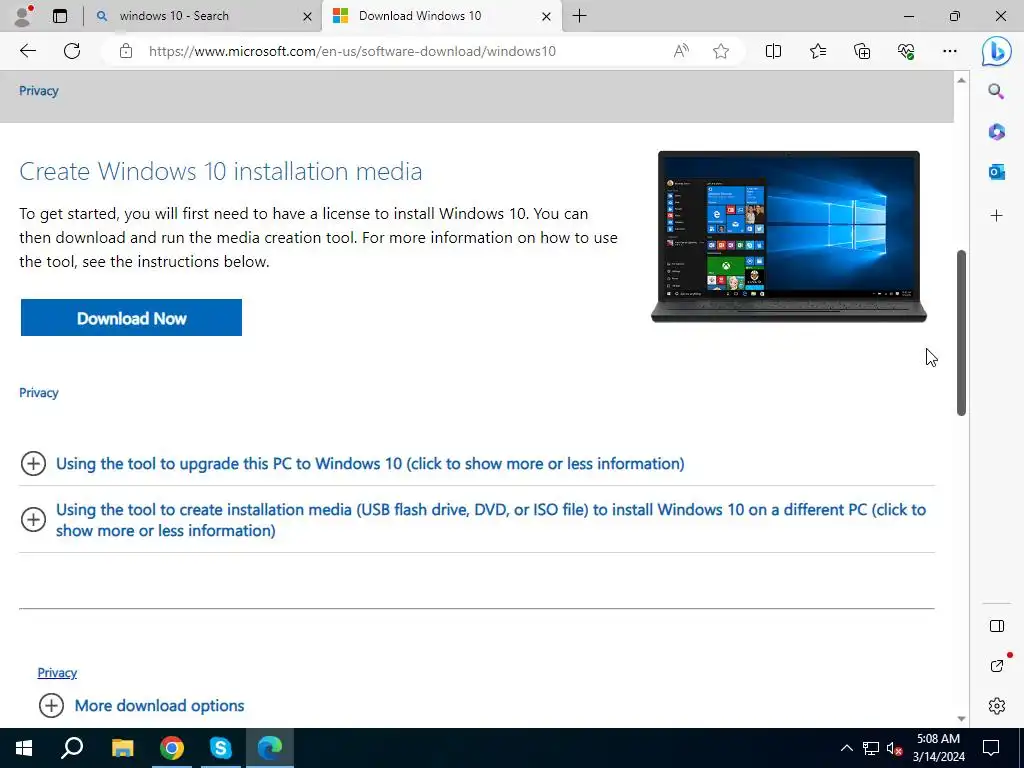The width and height of the screenshot is (1024, 768).
Task: Click the scrollbar up arrow
Action: 961,80
